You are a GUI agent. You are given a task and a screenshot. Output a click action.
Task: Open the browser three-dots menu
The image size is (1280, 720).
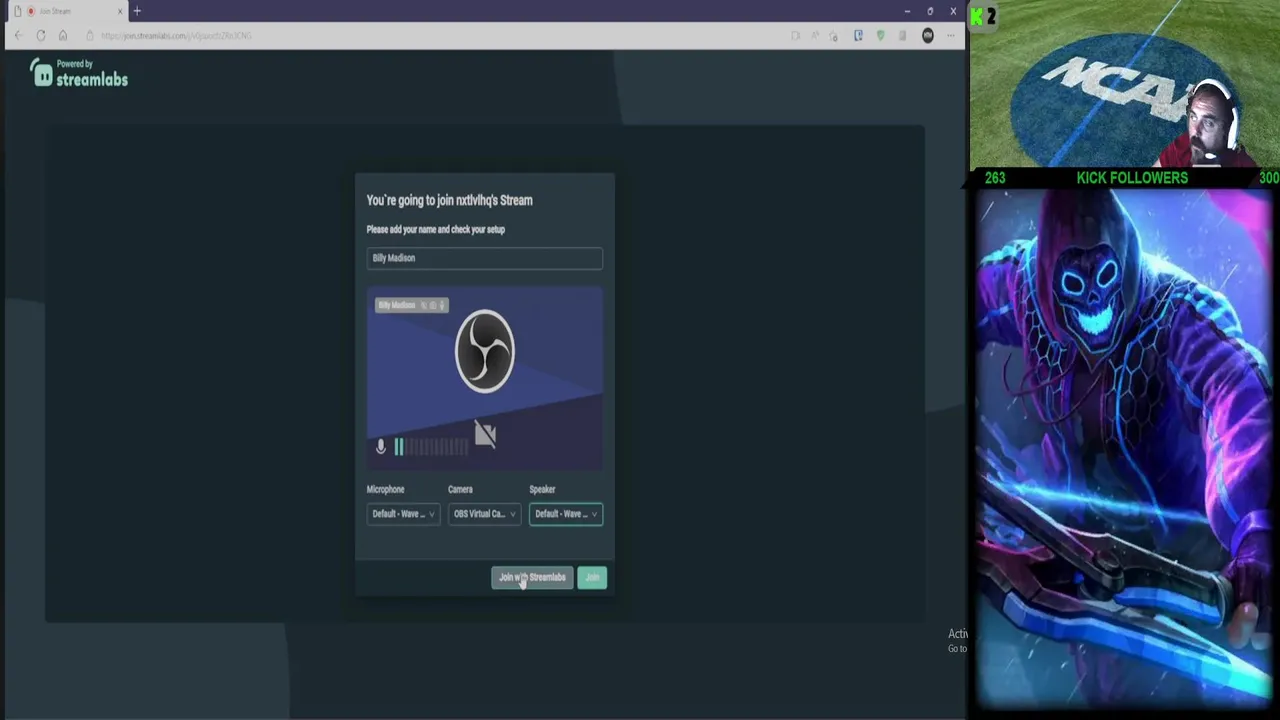click(x=950, y=36)
